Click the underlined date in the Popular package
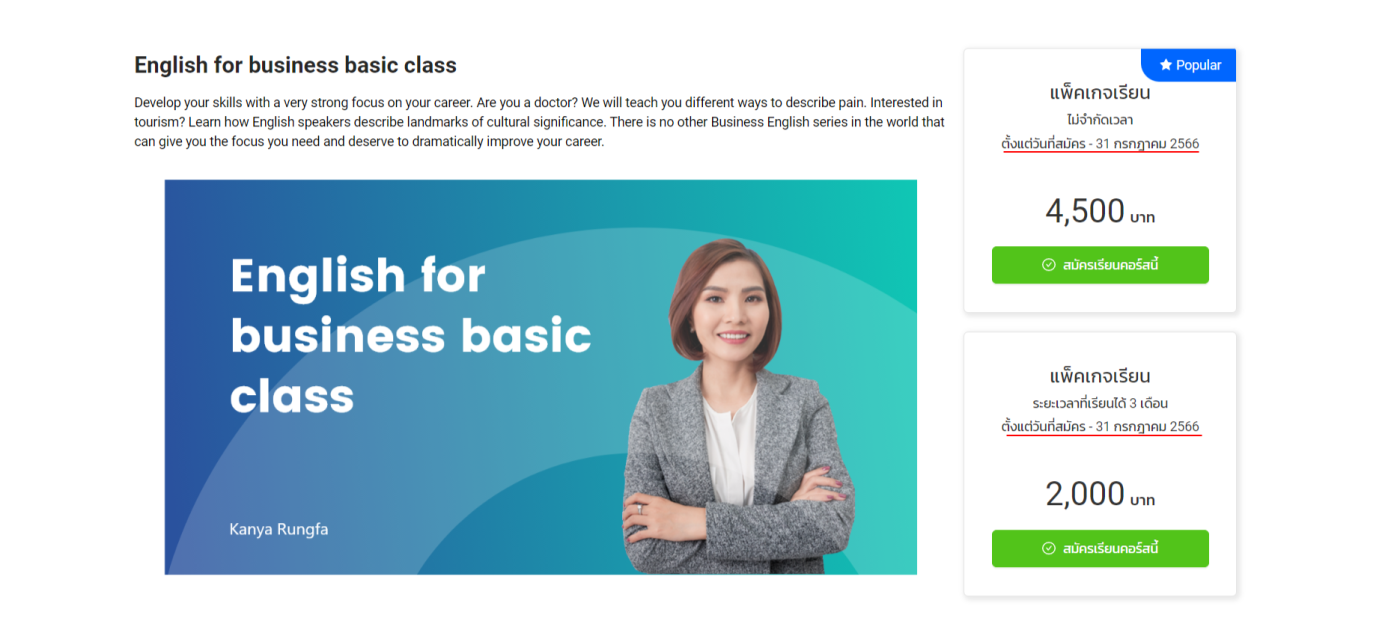Screen dimensions: 1400x621 tap(1100, 144)
